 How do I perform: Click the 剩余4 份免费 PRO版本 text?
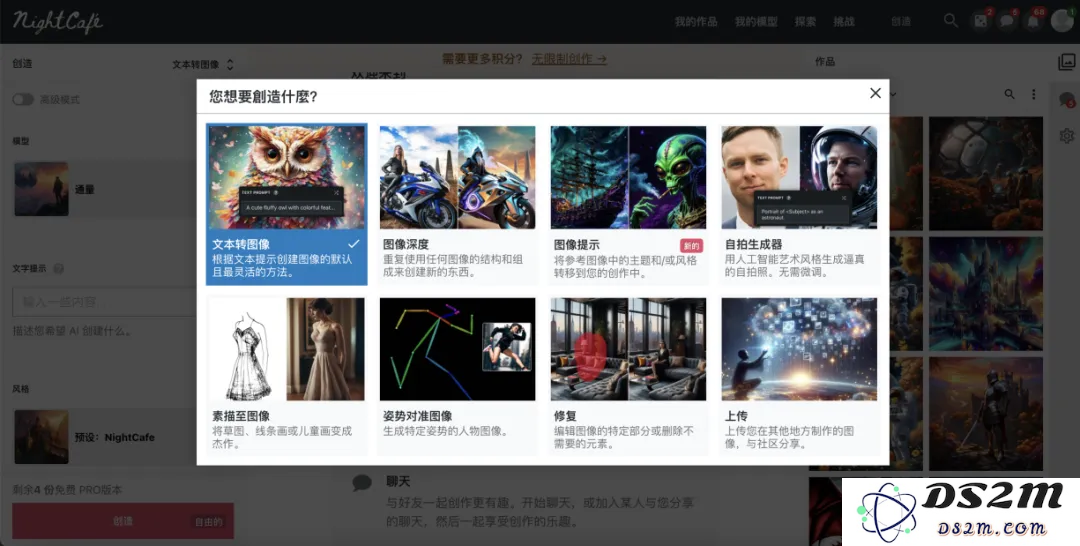tap(67, 490)
